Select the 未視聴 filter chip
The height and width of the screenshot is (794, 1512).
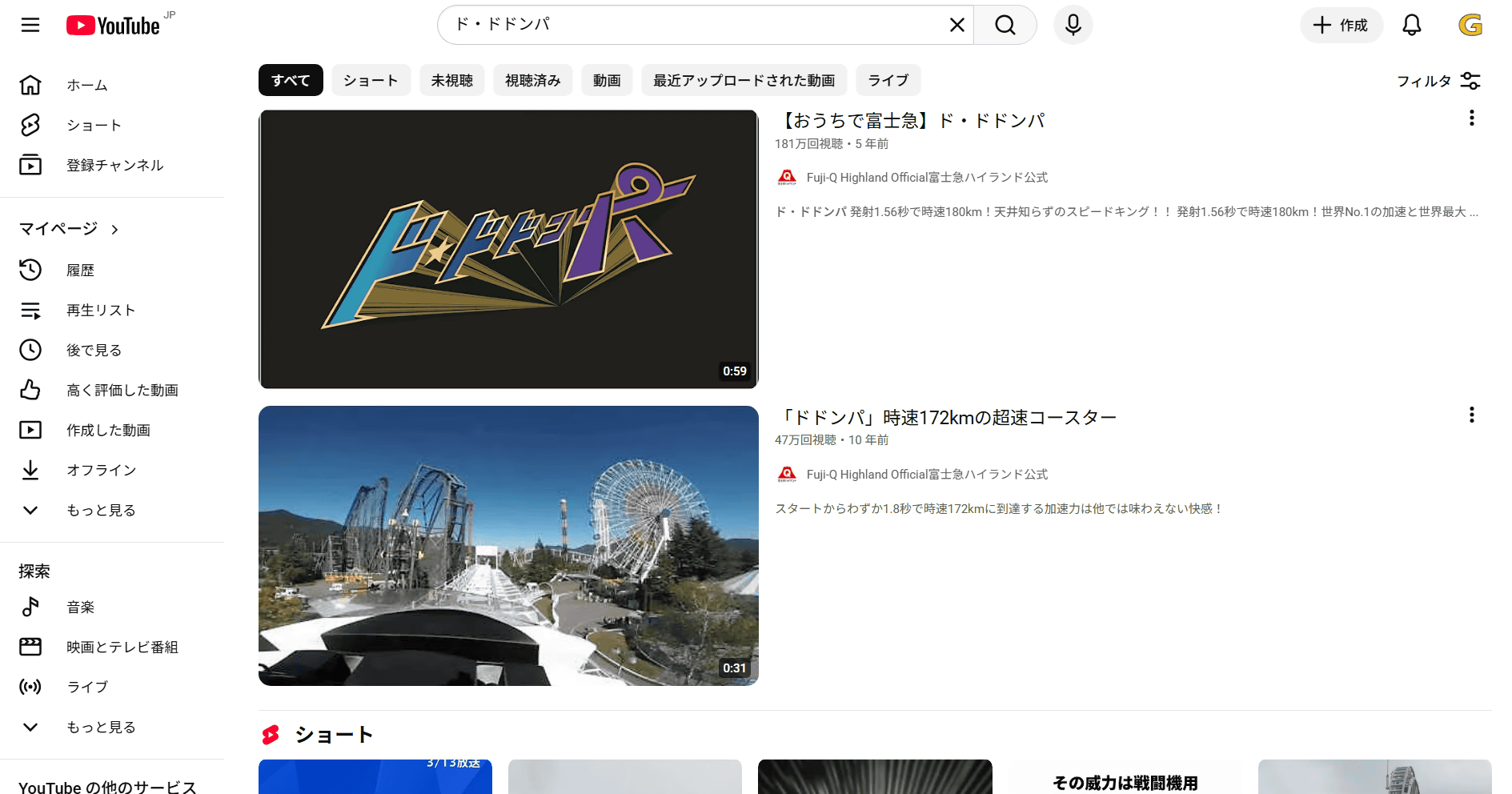[x=451, y=81]
